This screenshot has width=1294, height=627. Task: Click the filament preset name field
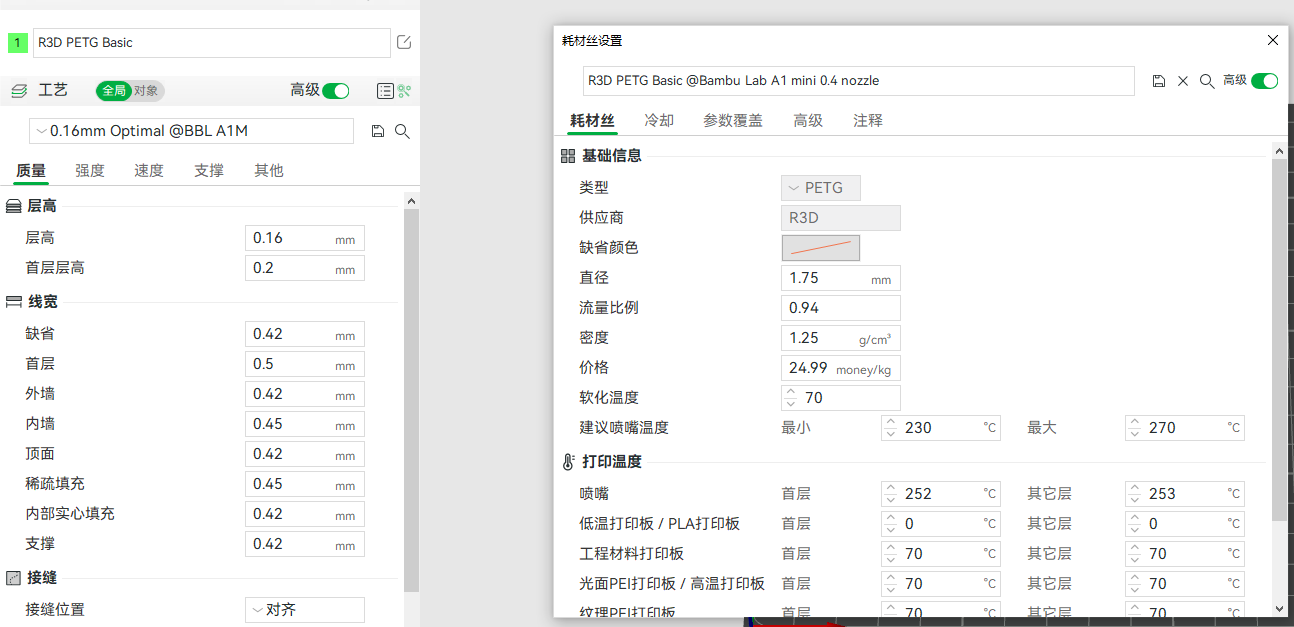coord(859,81)
